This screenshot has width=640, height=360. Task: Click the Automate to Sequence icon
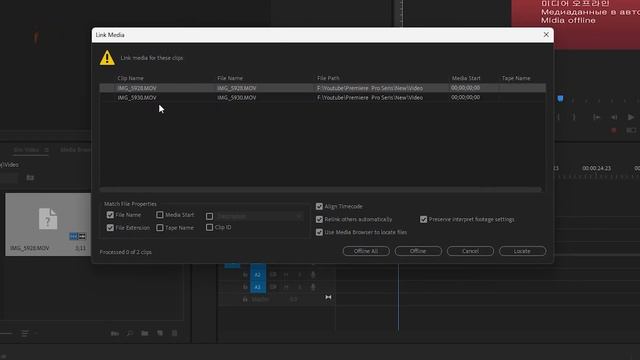coord(115,333)
